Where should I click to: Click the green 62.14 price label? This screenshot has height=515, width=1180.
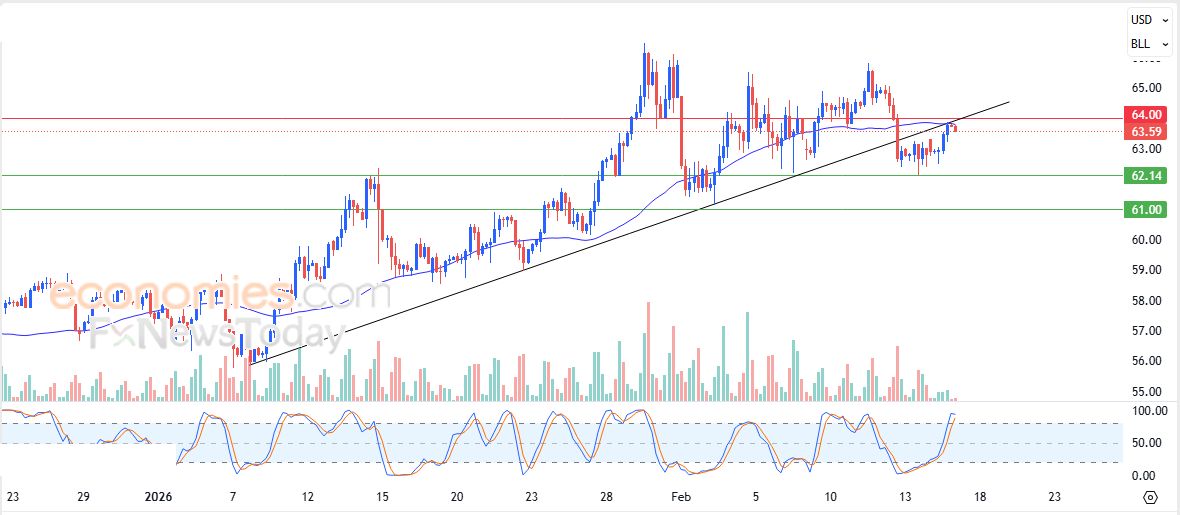click(1146, 176)
